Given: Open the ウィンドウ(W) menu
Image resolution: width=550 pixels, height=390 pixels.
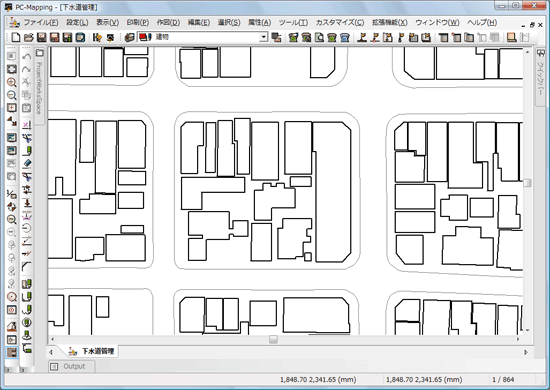Looking at the screenshot, I should coord(437,22).
